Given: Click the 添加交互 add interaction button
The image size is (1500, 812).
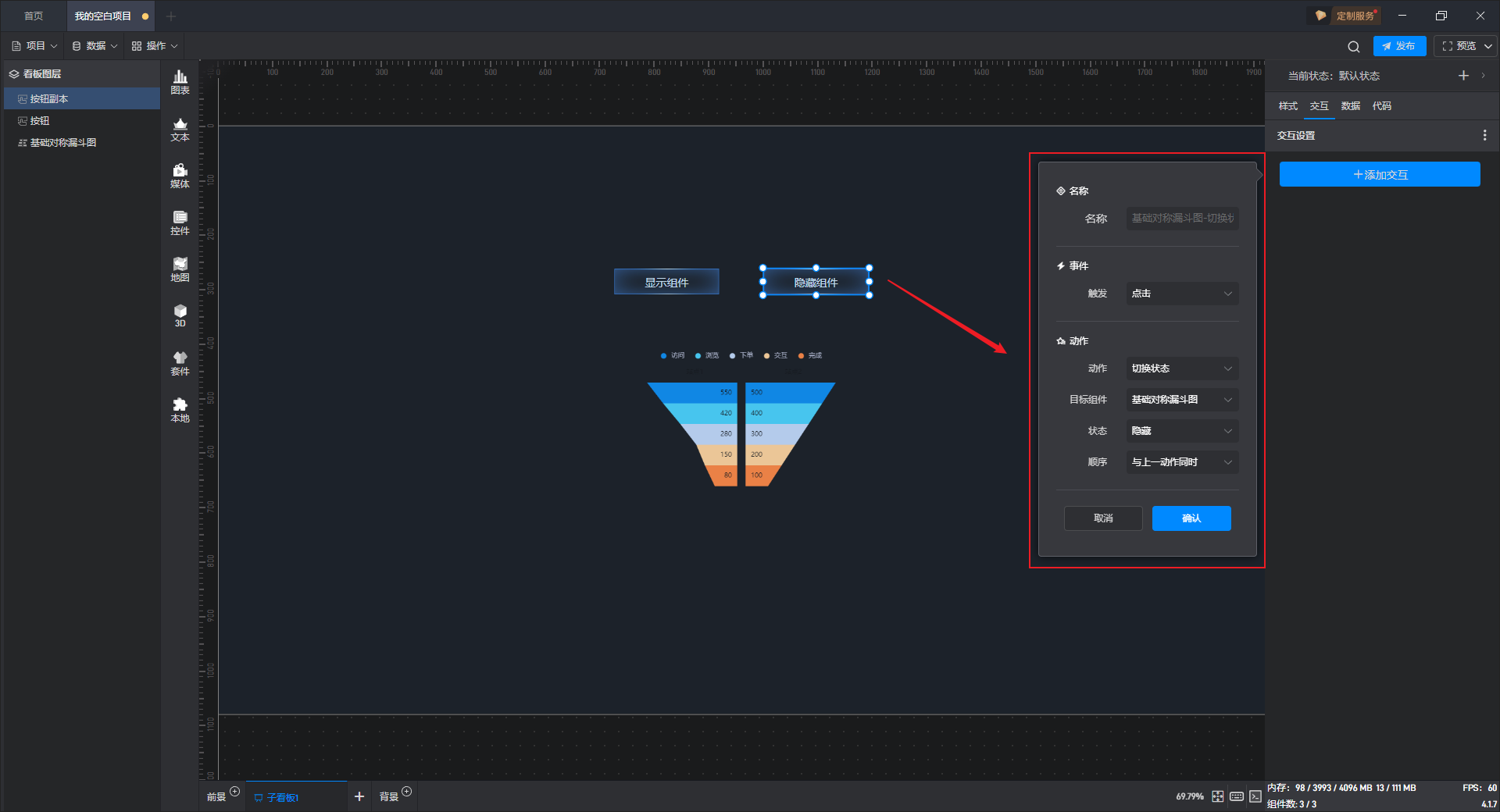Looking at the screenshot, I should [x=1379, y=175].
